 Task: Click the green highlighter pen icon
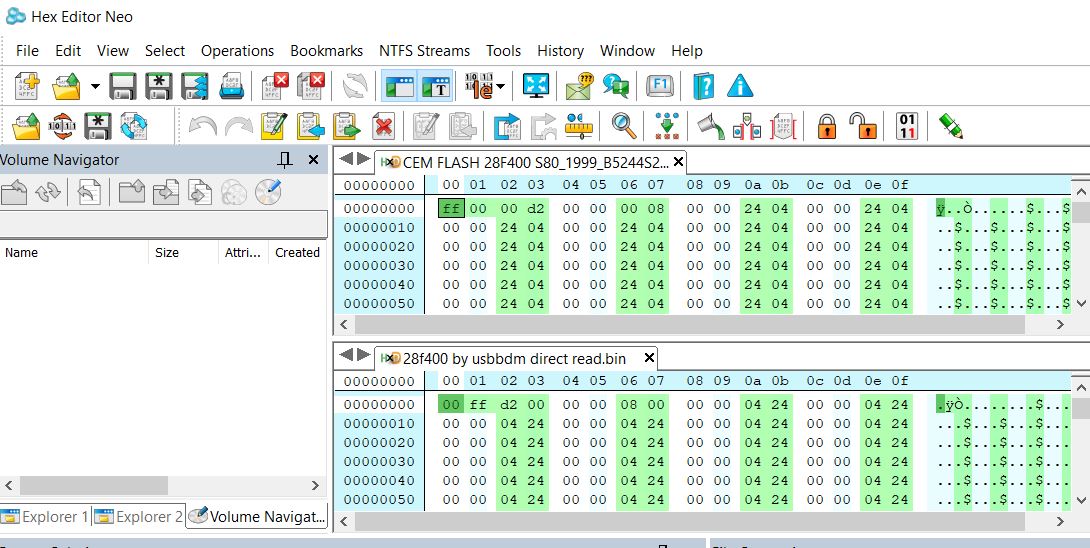pyautogui.click(x=950, y=126)
